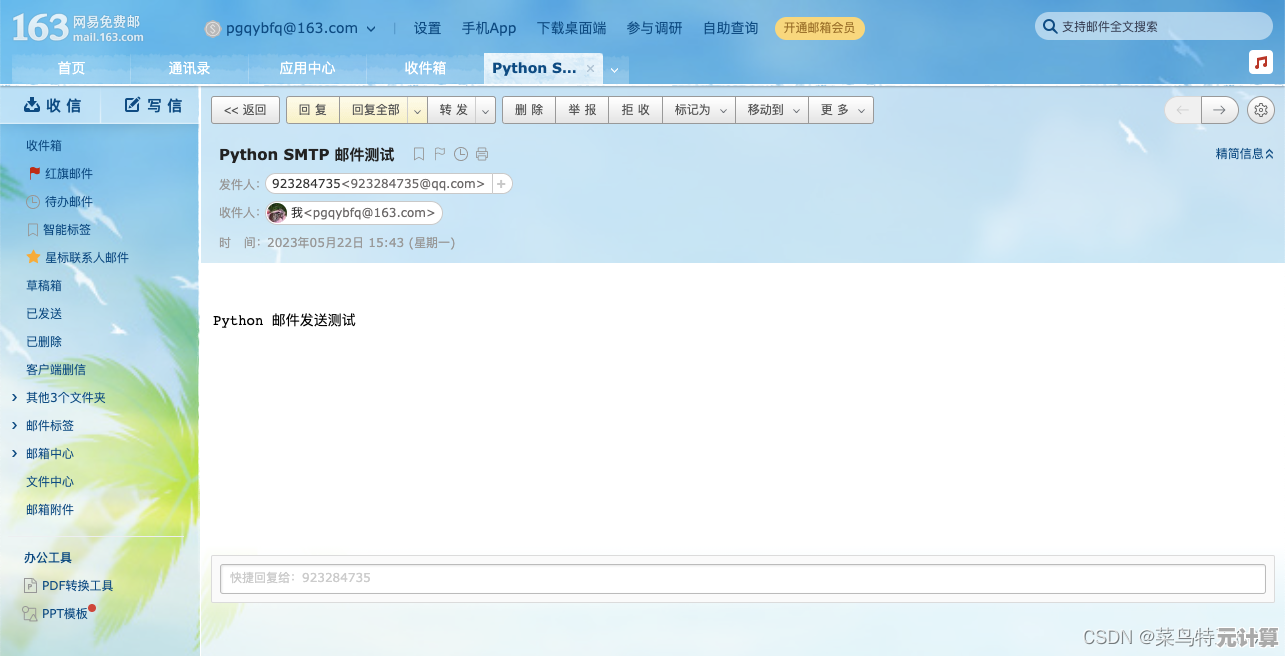Collapse details via 精简信息 link
1285x656 pixels.
click(1243, 153)
